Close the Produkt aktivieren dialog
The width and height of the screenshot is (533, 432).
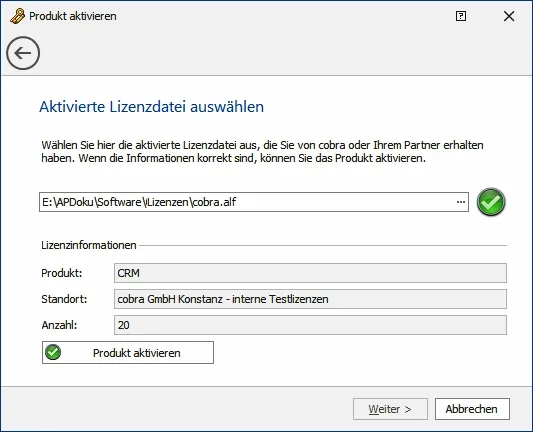click(x=509, y=16)
